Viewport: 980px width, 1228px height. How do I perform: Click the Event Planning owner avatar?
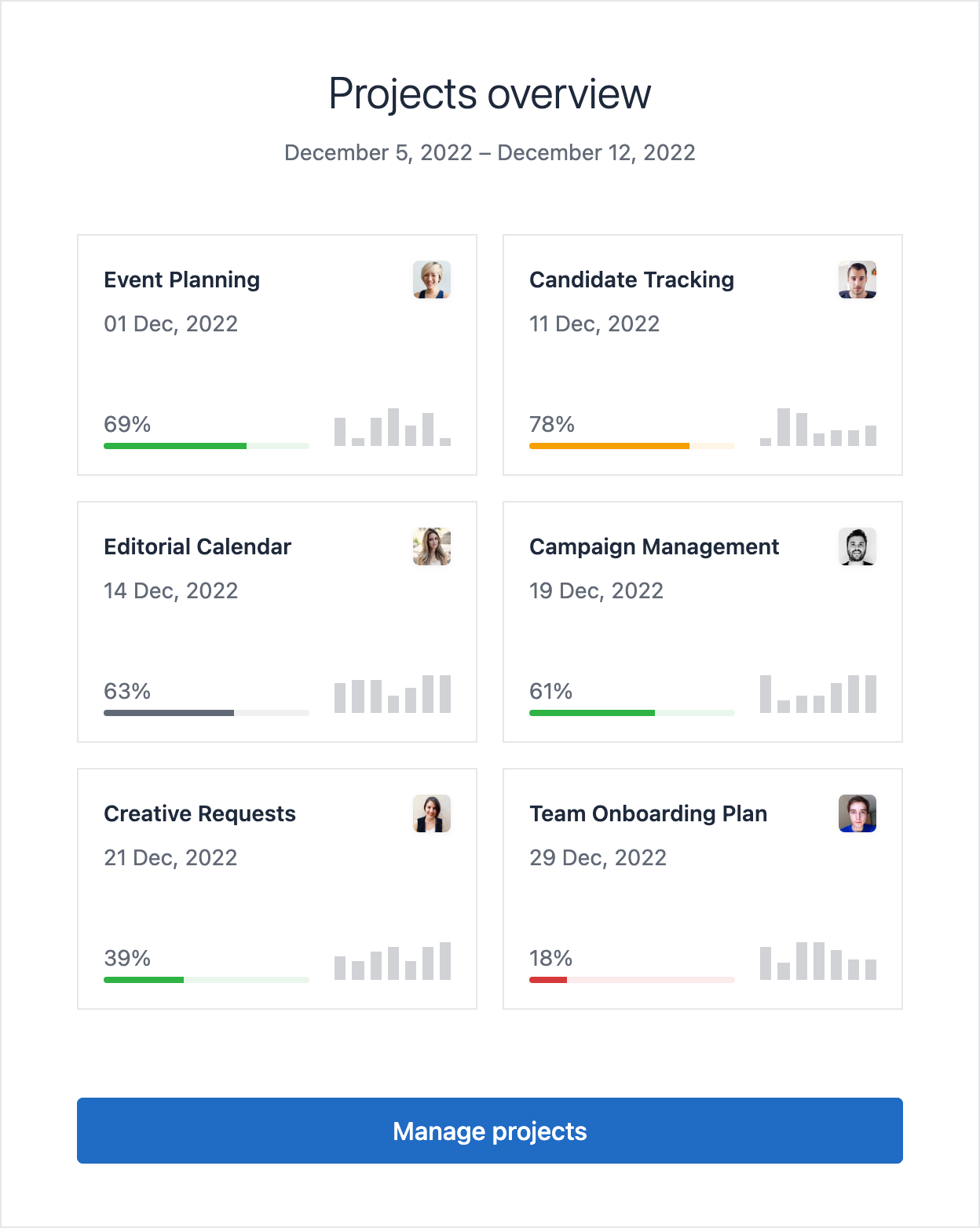point(433,280)
